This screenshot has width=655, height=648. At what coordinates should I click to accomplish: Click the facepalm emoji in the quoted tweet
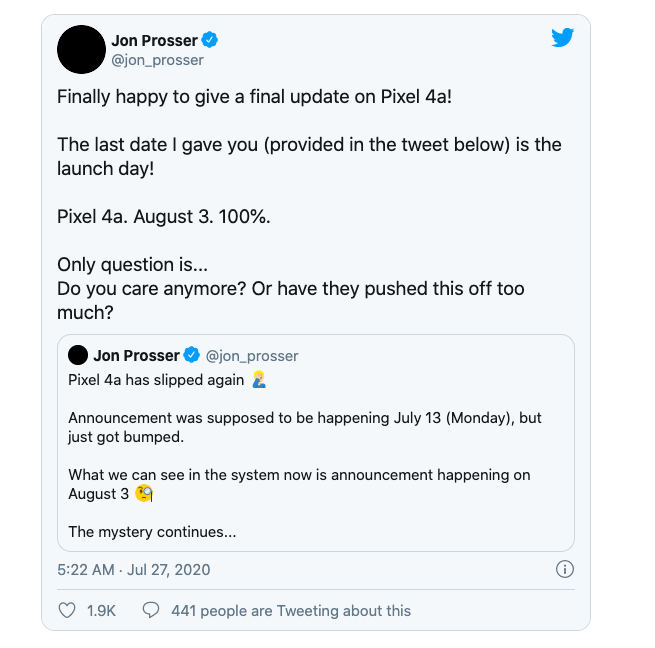pos(258,380)
